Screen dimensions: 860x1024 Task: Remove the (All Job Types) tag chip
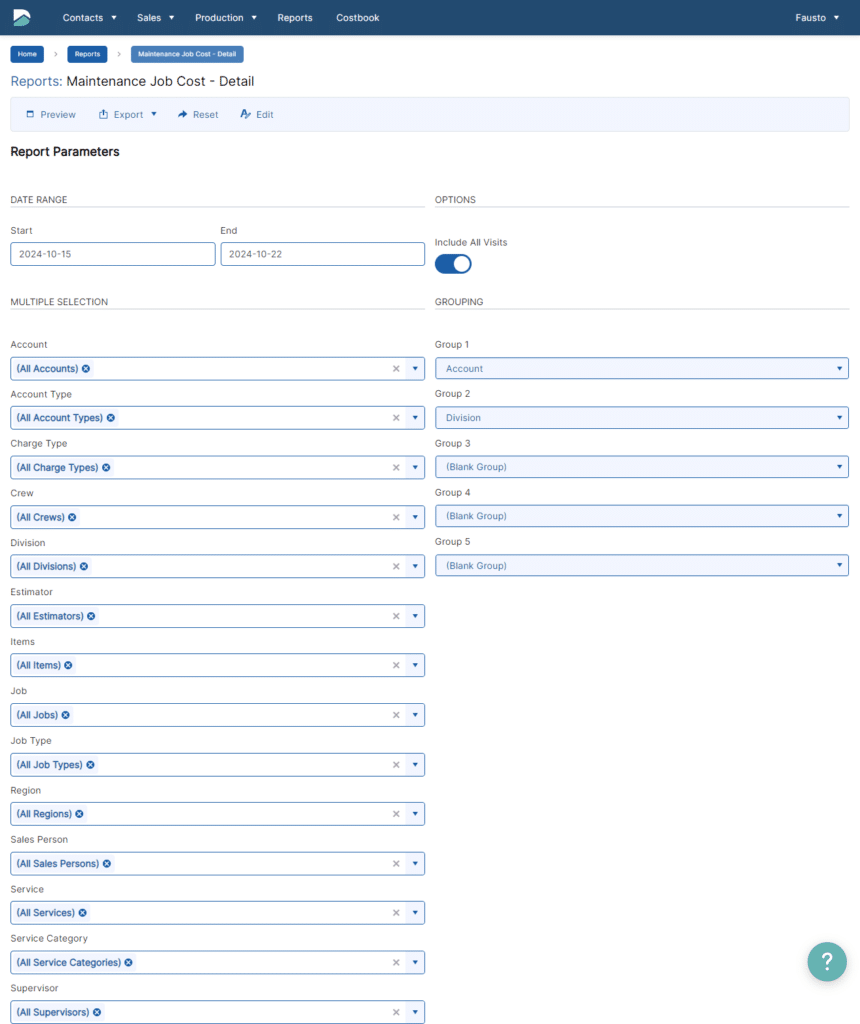coord(90,765)
